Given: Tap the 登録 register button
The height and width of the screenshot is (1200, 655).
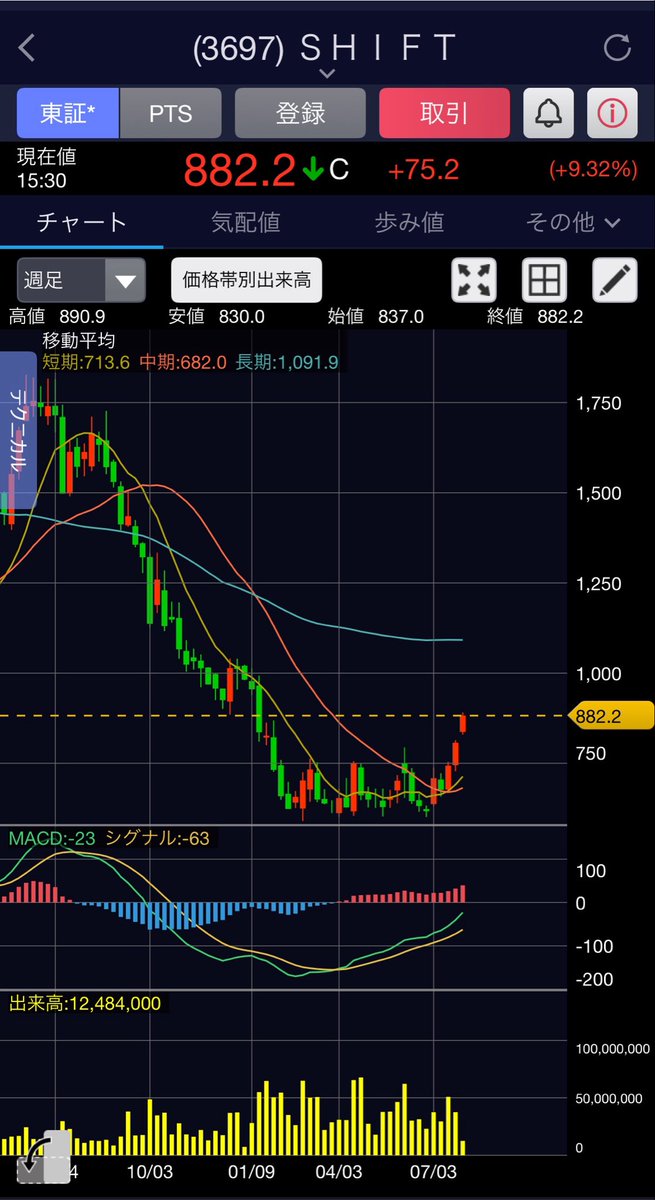Looking at the screenshot, I should tap(300, 113).
